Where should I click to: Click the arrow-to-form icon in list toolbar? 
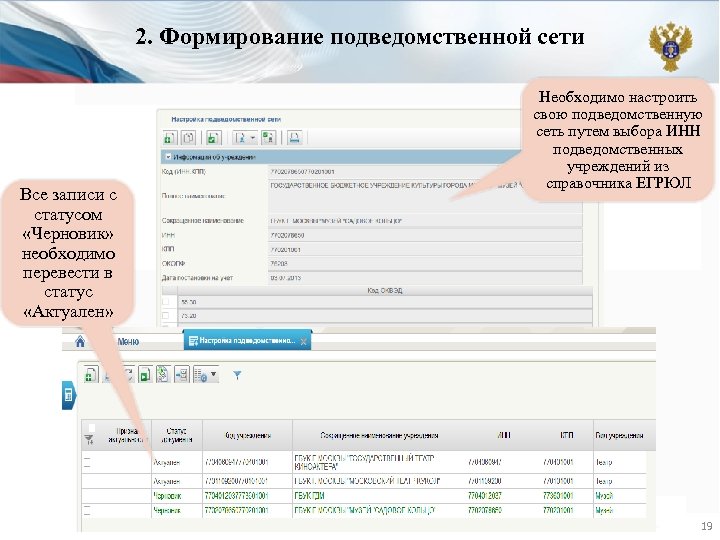(182, 374)
